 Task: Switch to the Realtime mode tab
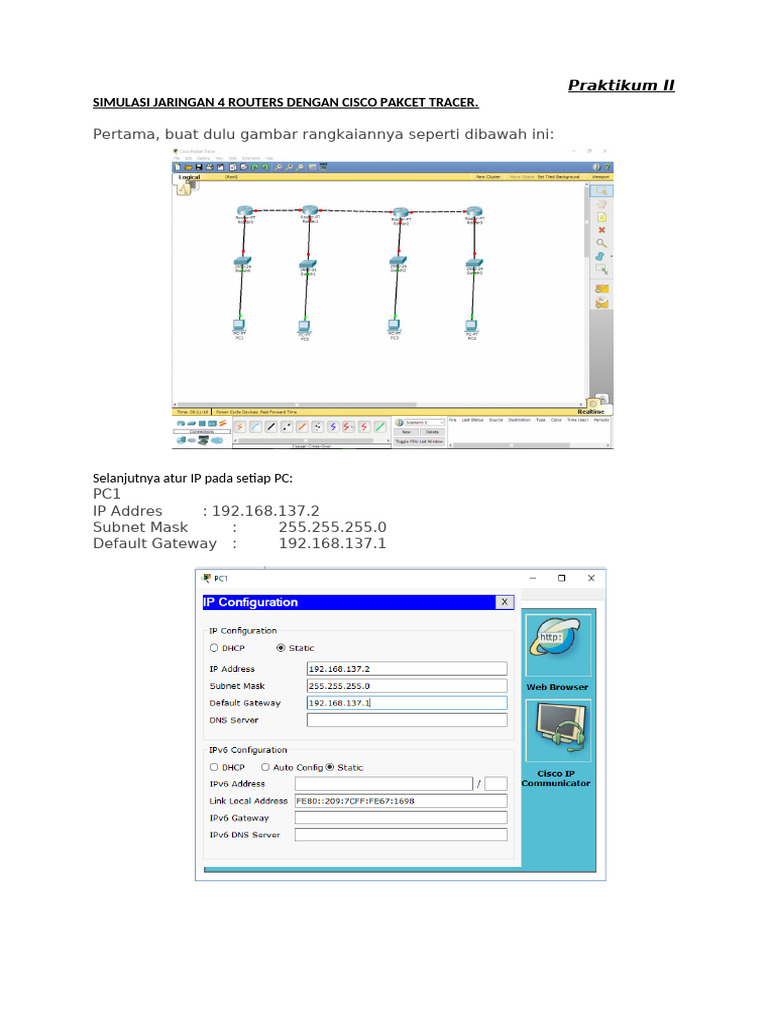(591, 412)
